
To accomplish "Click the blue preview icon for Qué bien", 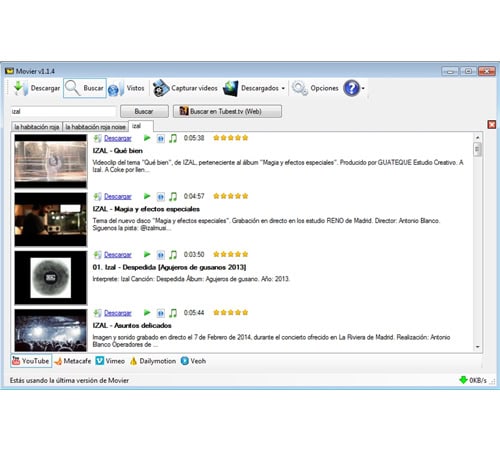I will pyautogui.click(x=161, y=138).
